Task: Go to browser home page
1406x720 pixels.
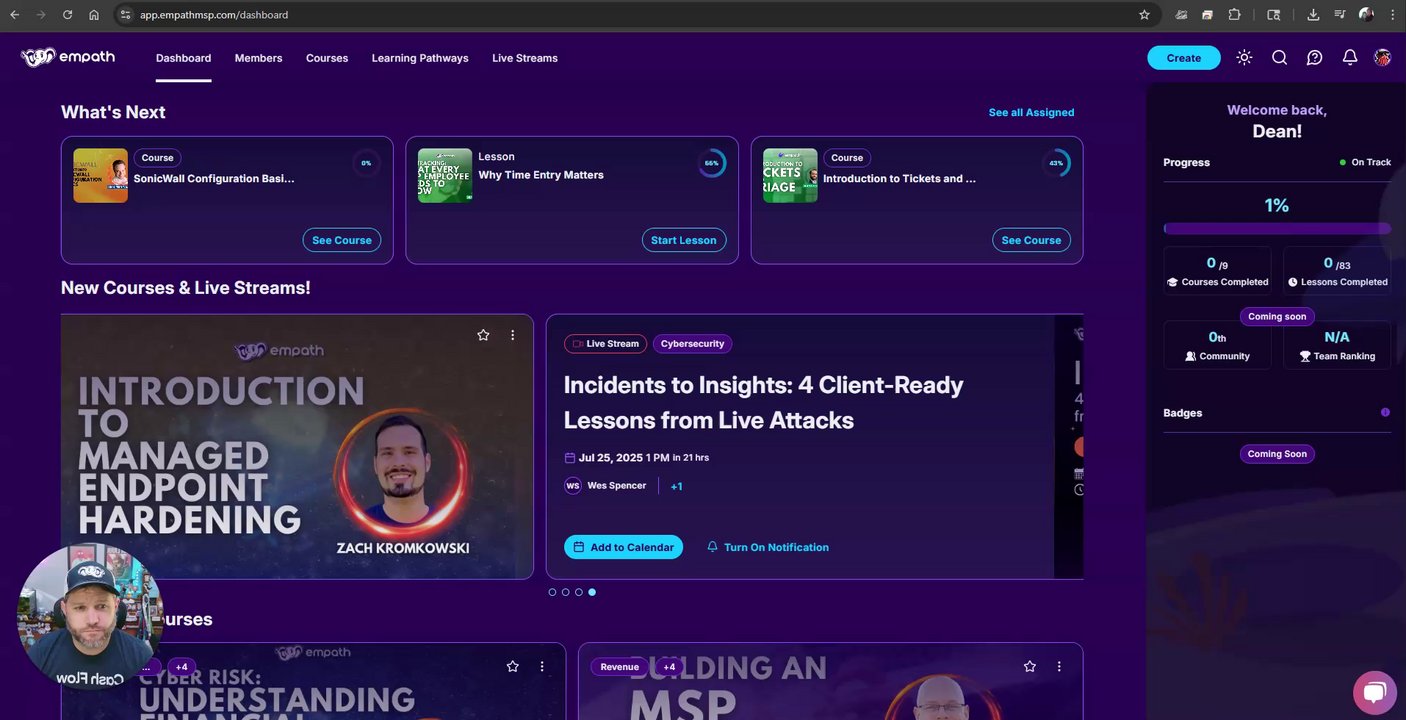Action: (x=94, y=15)
